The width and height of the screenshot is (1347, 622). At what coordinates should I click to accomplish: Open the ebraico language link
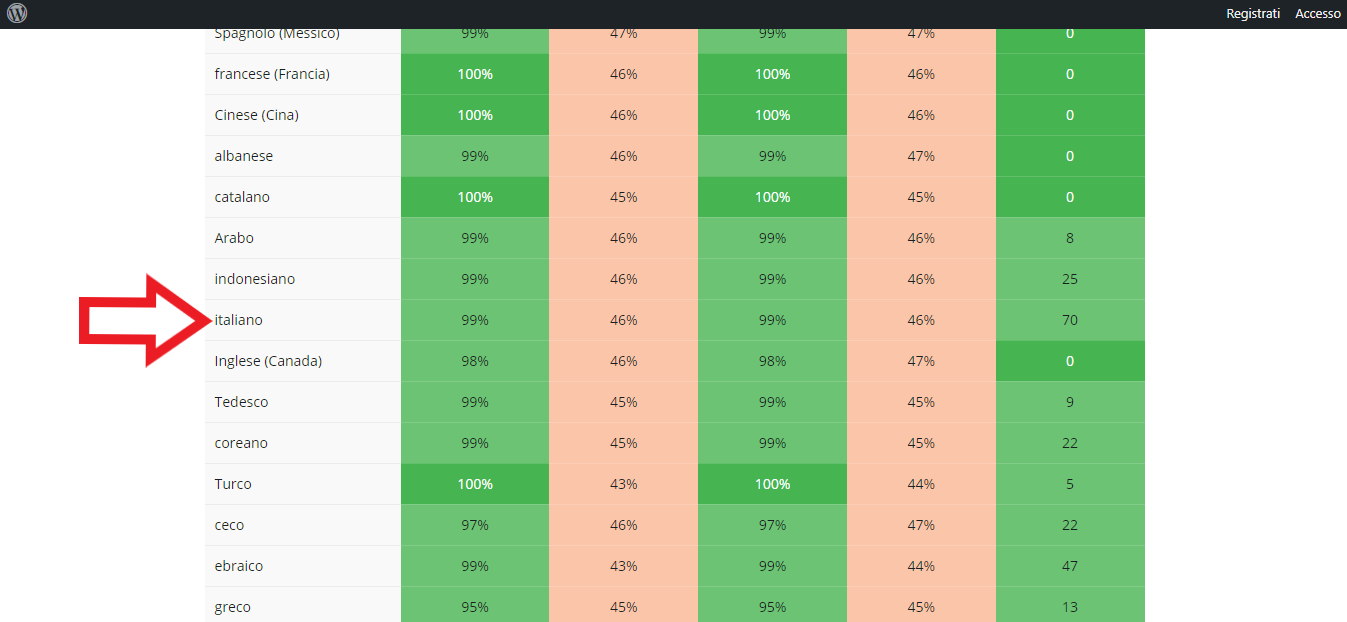pyautogui.click(x=238, y=566)
